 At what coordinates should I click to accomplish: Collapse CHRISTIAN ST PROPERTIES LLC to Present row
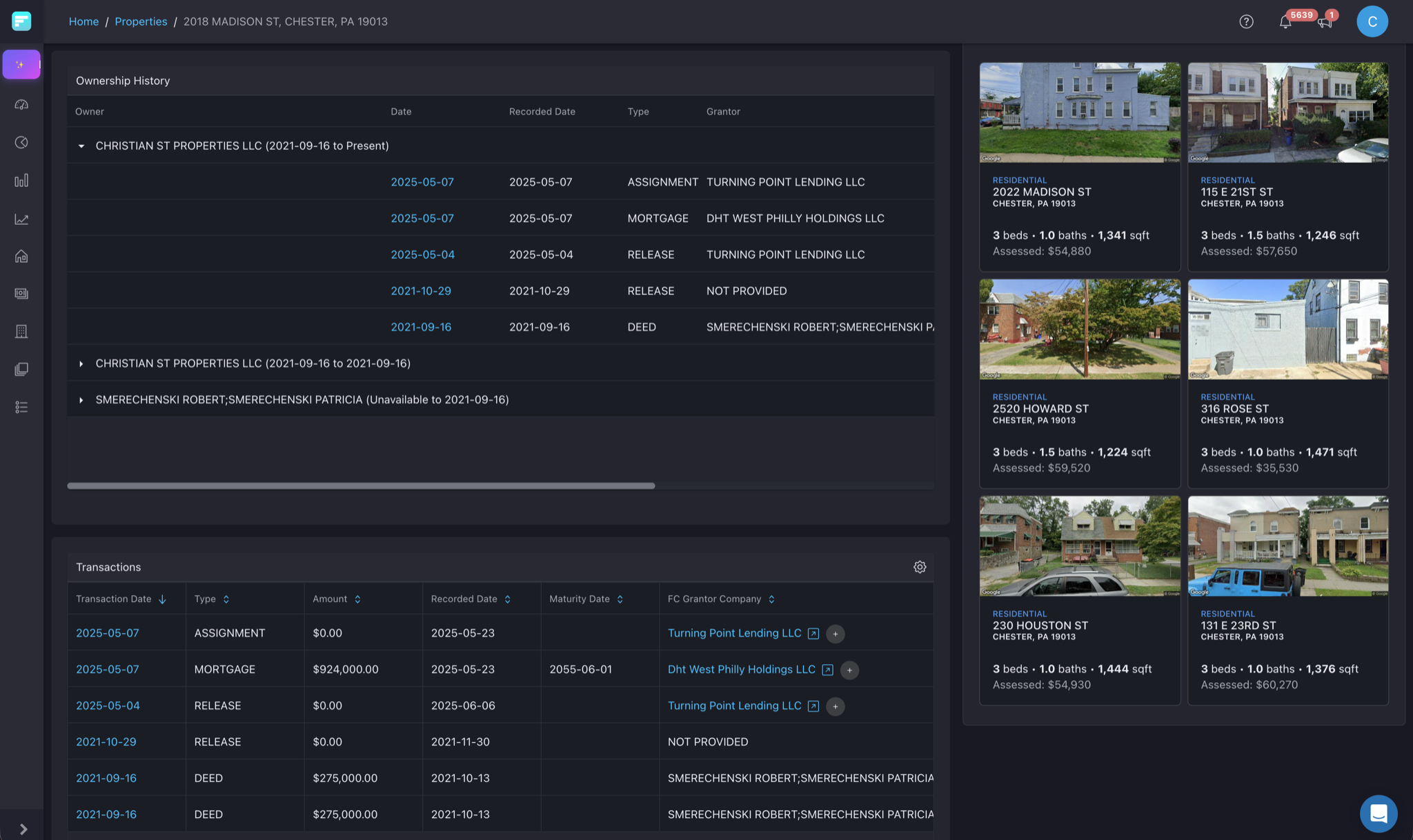click(81, 146)
